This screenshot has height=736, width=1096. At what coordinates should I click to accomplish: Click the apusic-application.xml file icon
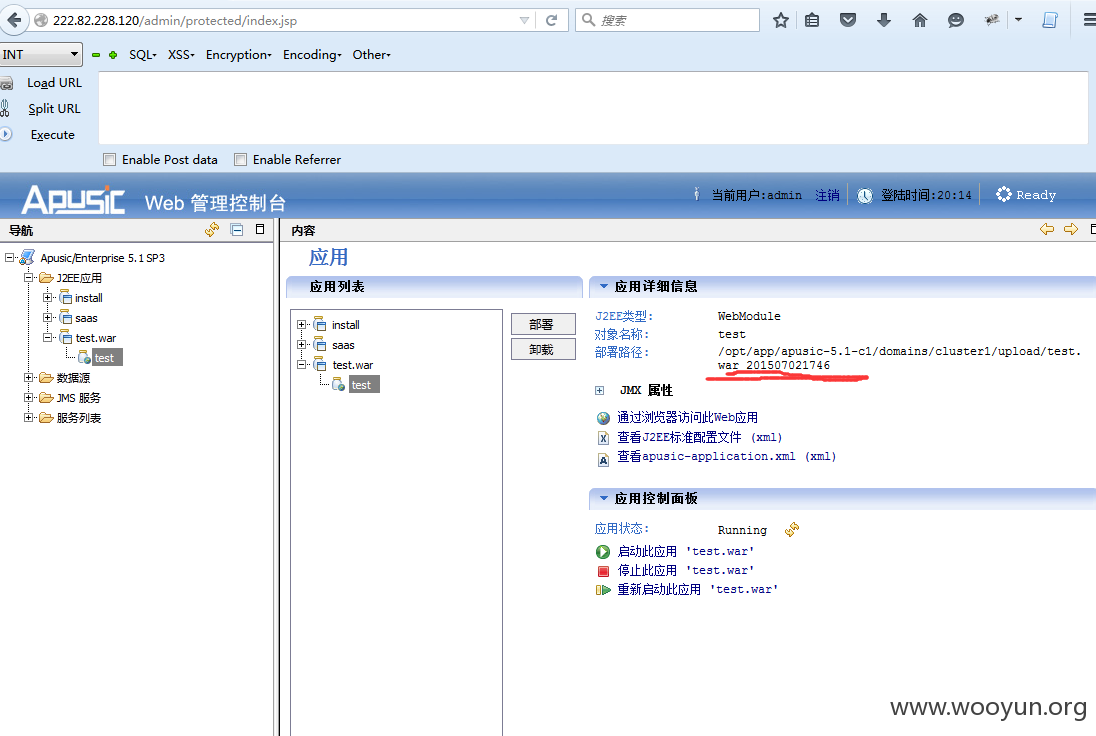603,459
